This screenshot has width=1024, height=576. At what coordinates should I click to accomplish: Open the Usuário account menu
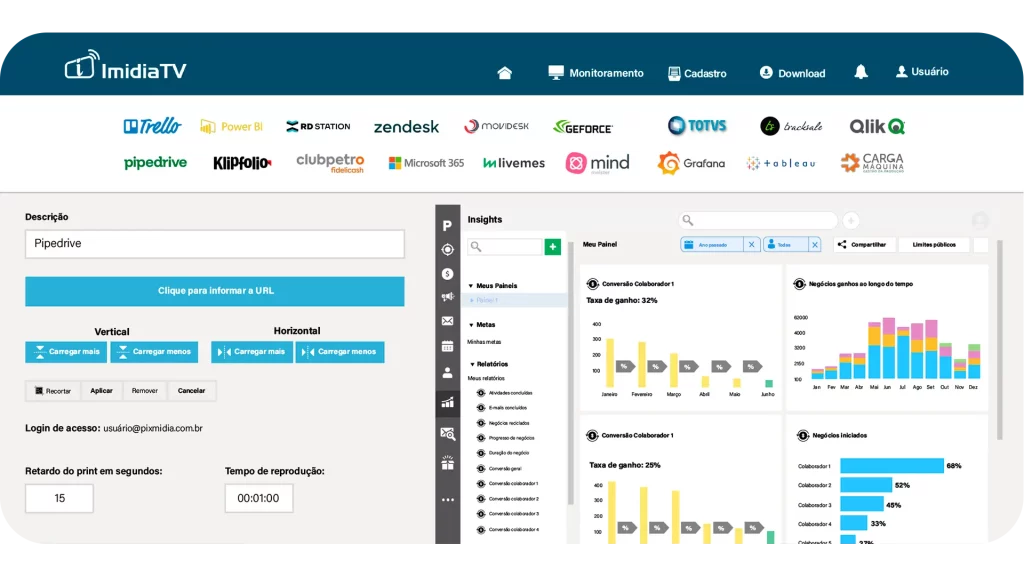(921, 72)
